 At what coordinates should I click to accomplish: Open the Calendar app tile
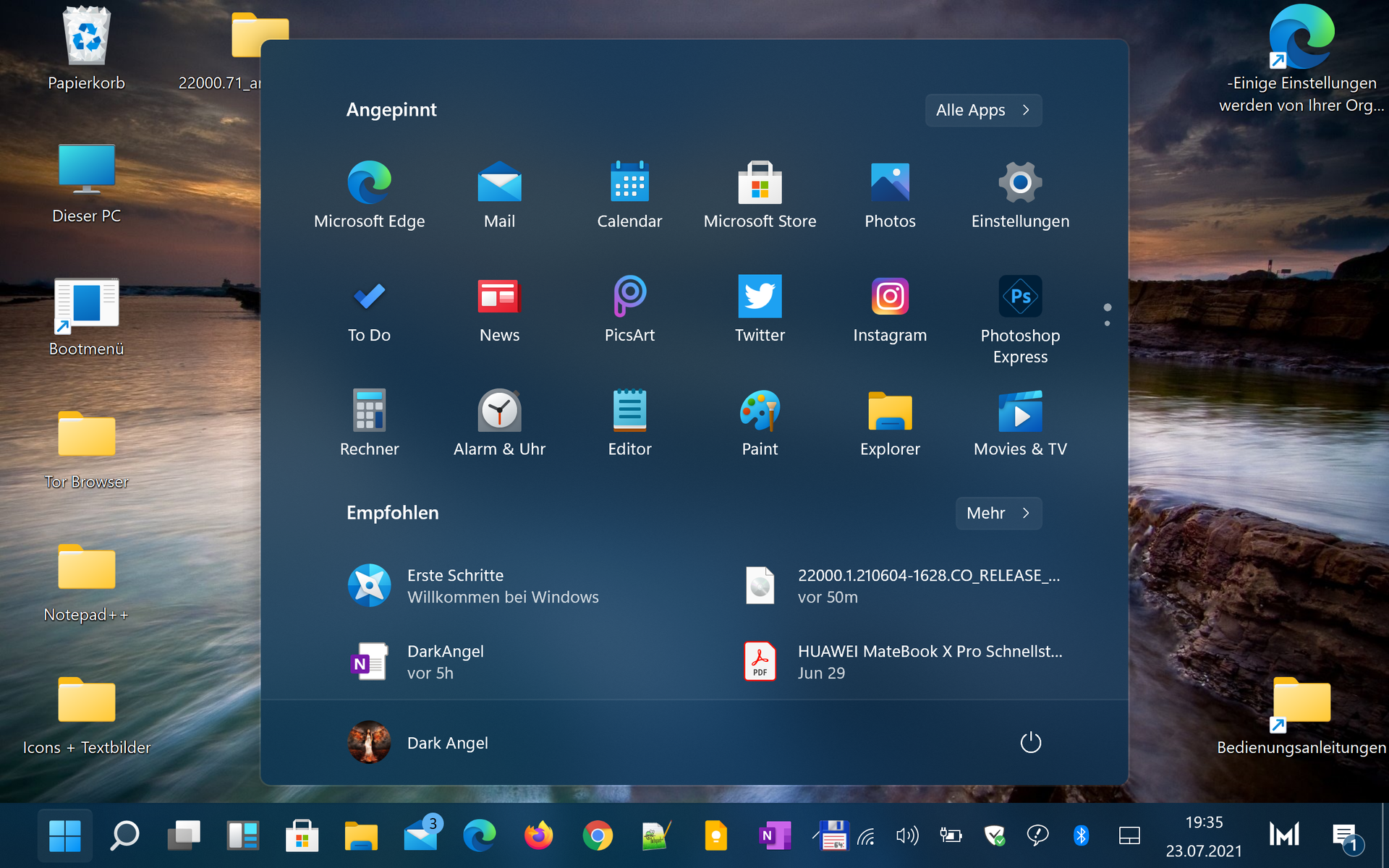(629, 195)
